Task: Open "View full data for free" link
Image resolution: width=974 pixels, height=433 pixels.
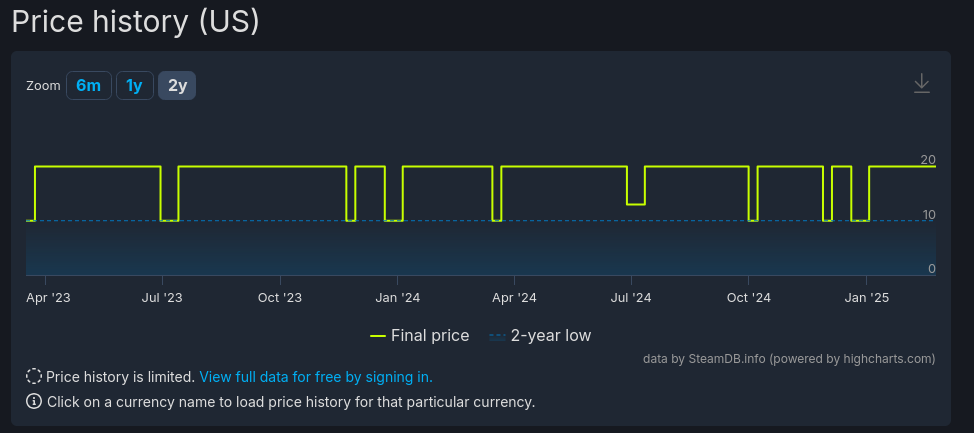Action: click(x=316, y=377)
